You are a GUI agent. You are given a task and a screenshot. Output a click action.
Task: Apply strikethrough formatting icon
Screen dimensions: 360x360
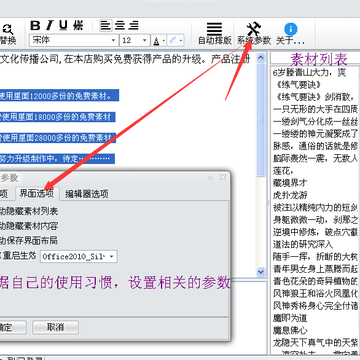[78, 25]
